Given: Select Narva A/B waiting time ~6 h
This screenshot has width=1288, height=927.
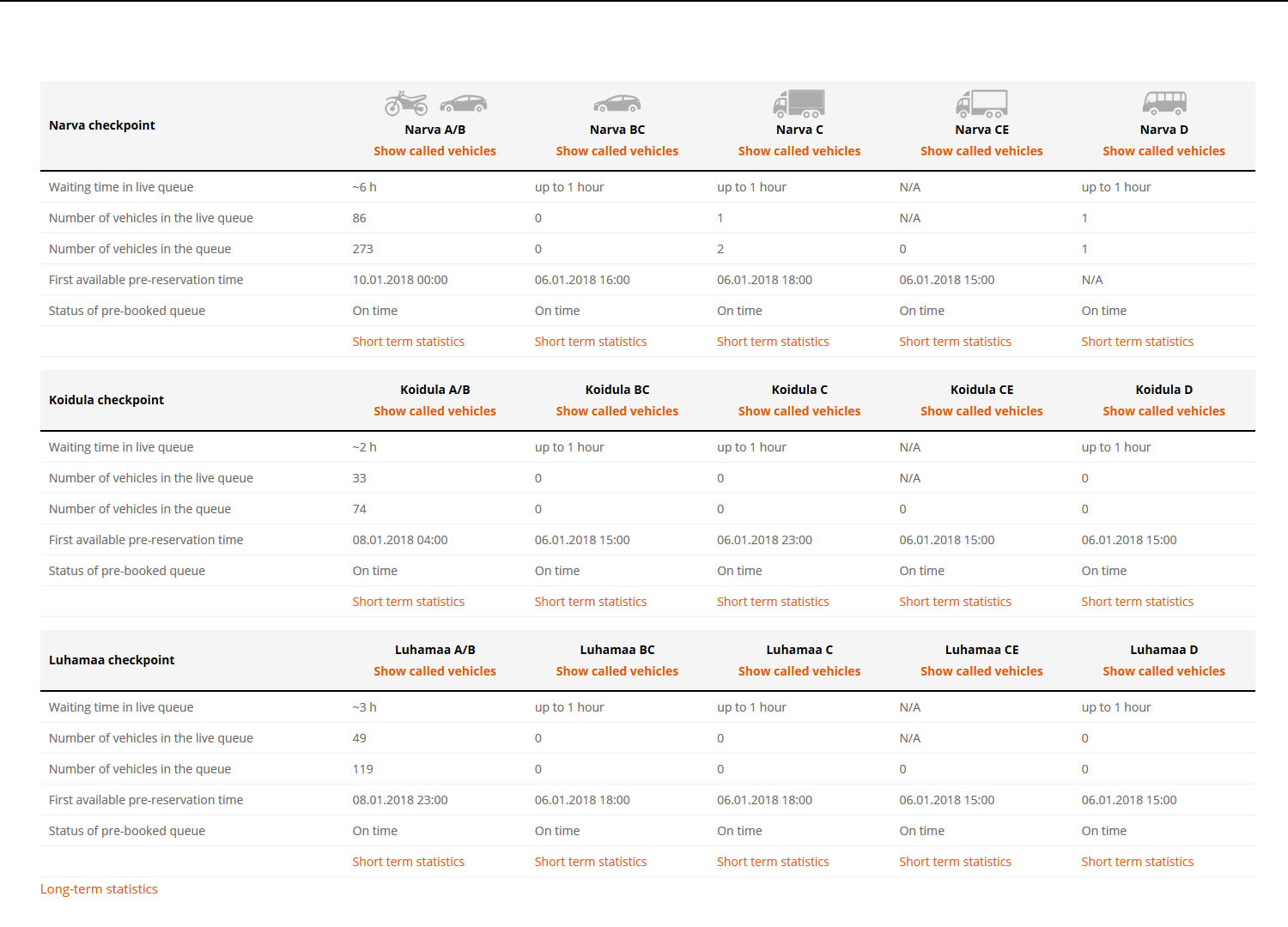Looking at the screenshot, I should tap(364, 187).
